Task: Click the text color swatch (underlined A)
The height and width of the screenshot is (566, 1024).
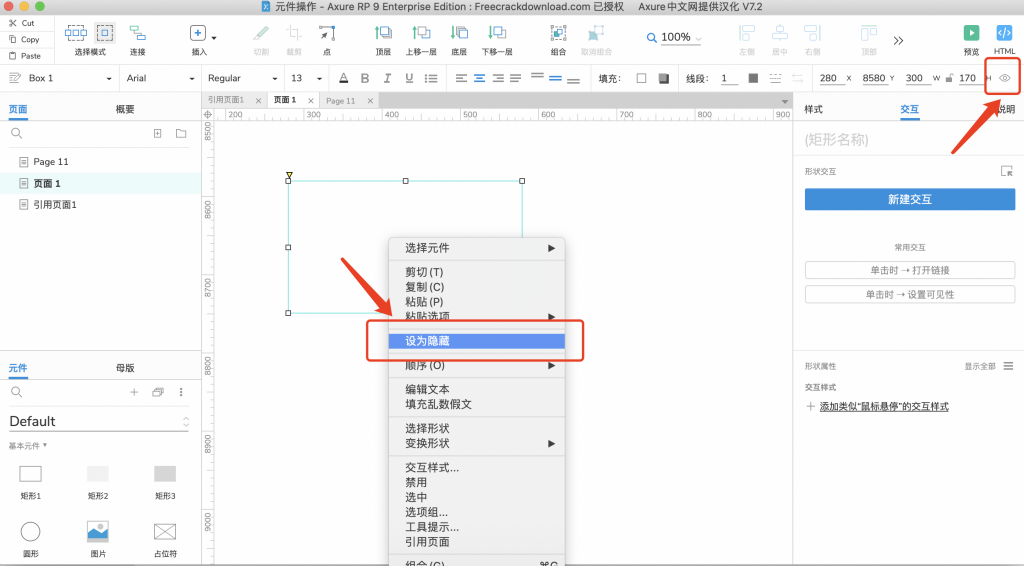Action: tap(344, 78)
